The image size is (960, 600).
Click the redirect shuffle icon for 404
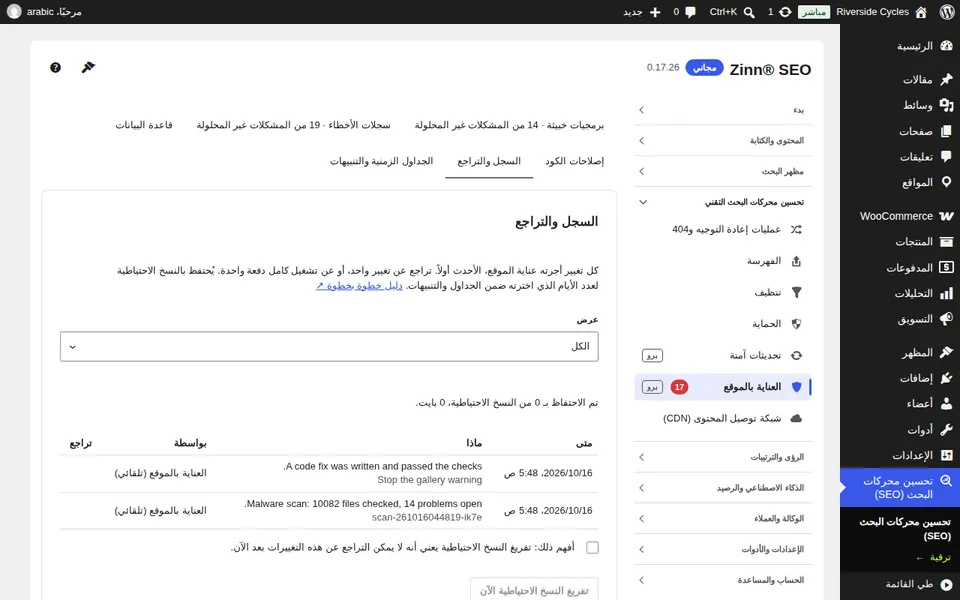tap(796, 230)
